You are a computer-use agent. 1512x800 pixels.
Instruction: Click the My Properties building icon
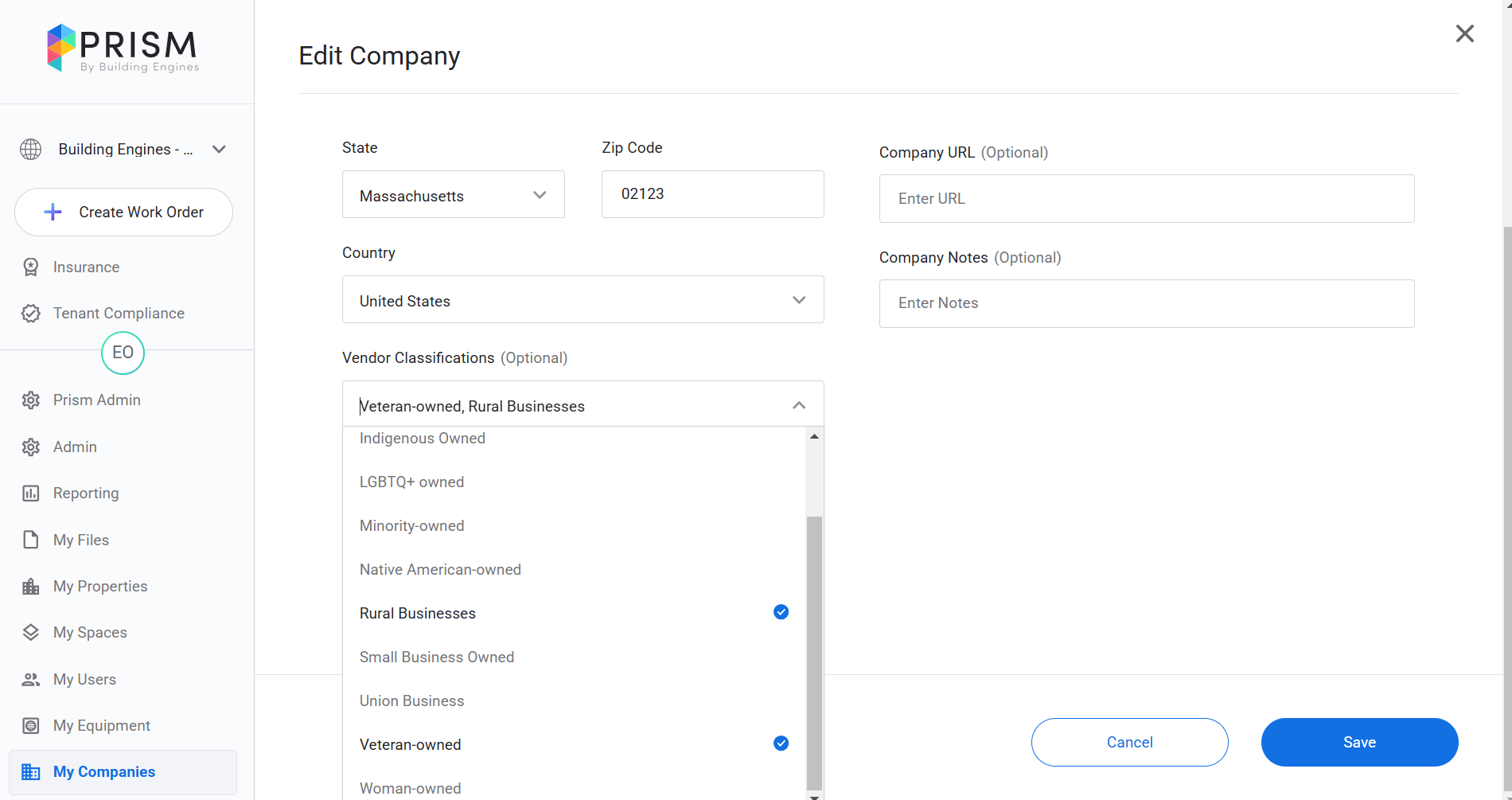click(31, 587)
